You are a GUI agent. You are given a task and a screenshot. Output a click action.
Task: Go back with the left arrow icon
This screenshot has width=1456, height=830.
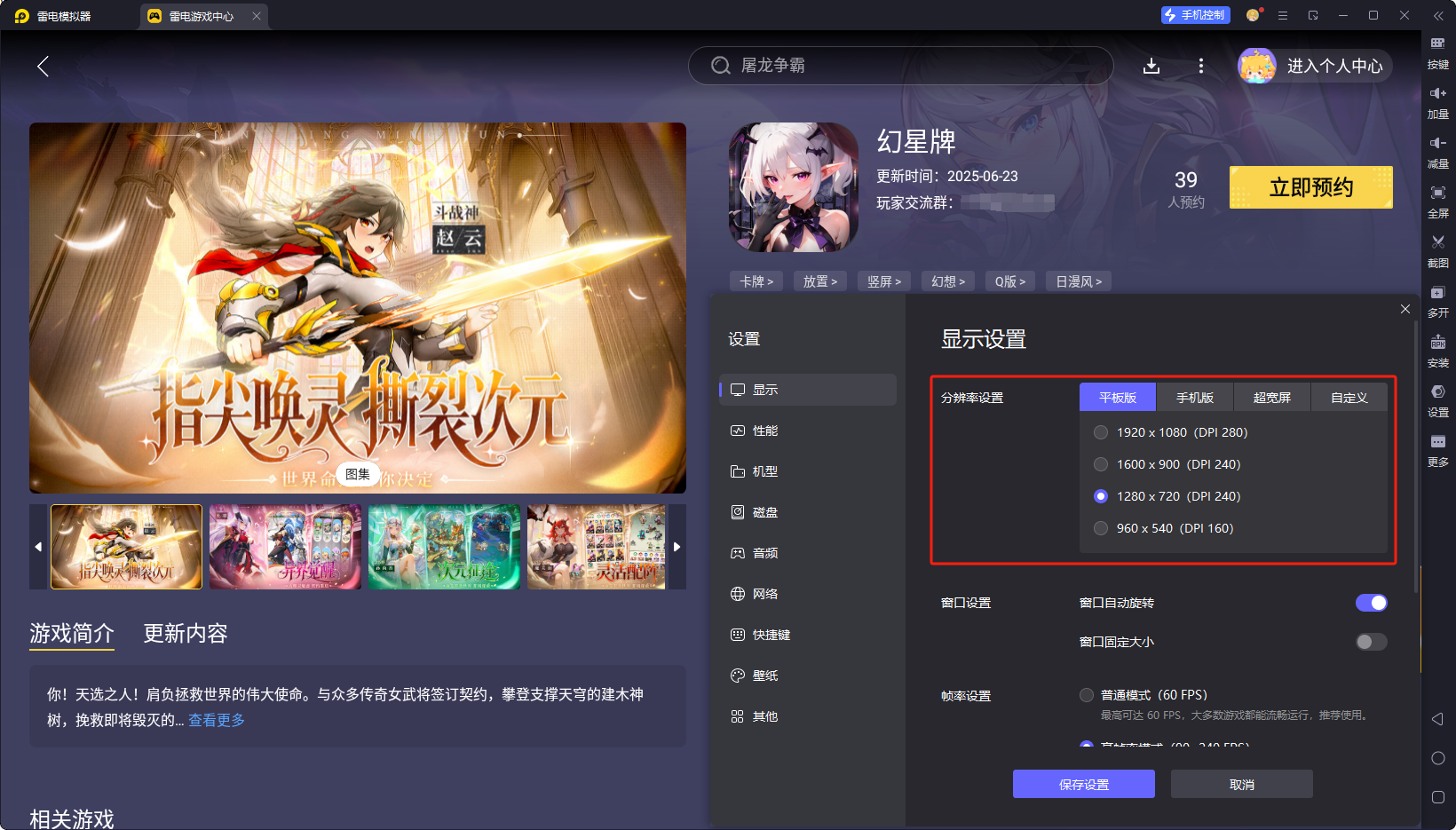(x=43, y=66)
